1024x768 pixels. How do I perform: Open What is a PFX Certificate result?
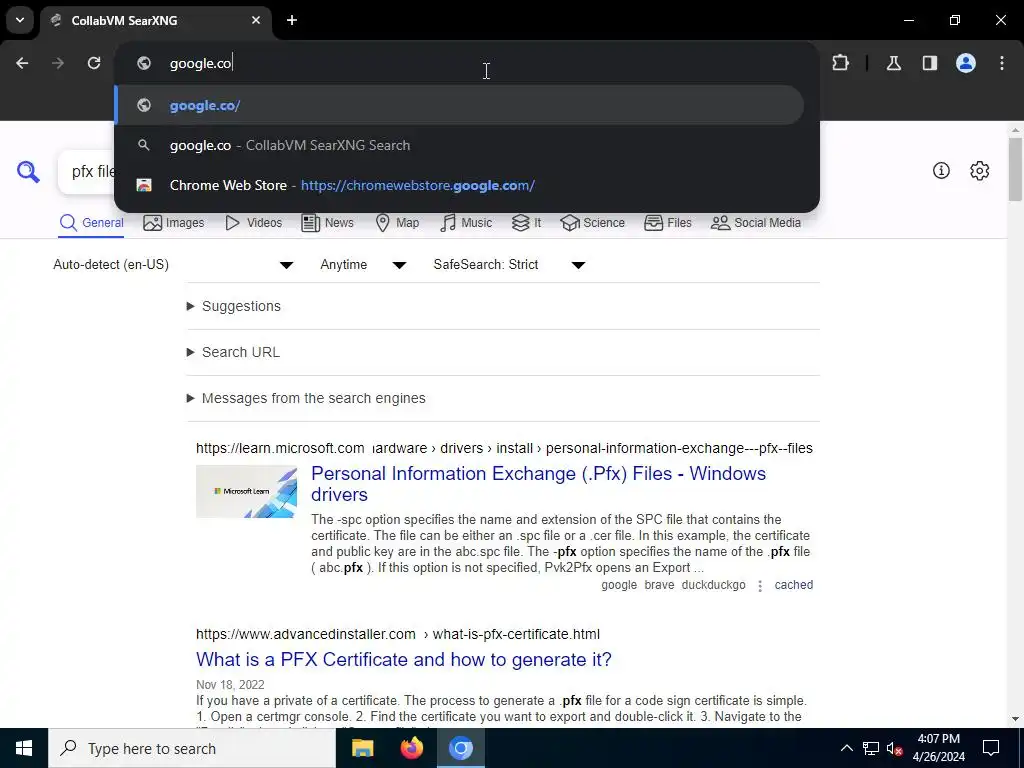404,660
